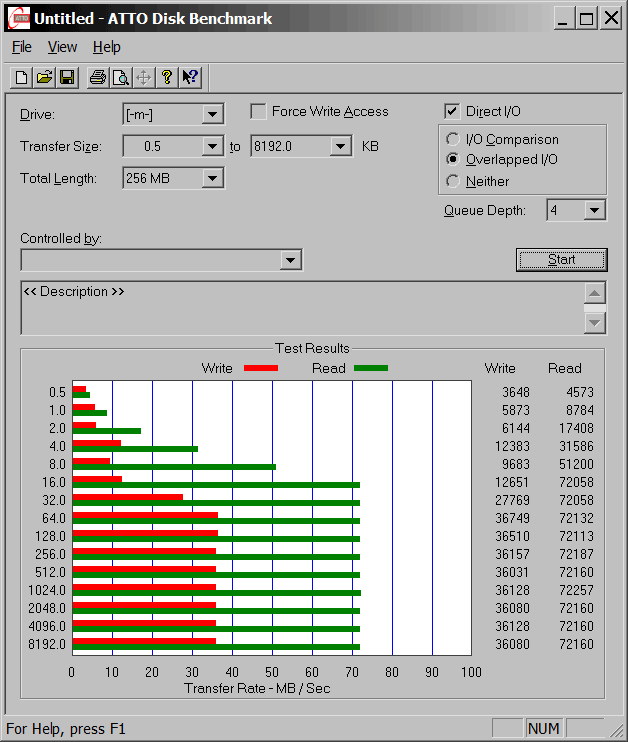Expand the Drive dropdown list
Viewport: 628px width, 742px height.
point(212,115)
